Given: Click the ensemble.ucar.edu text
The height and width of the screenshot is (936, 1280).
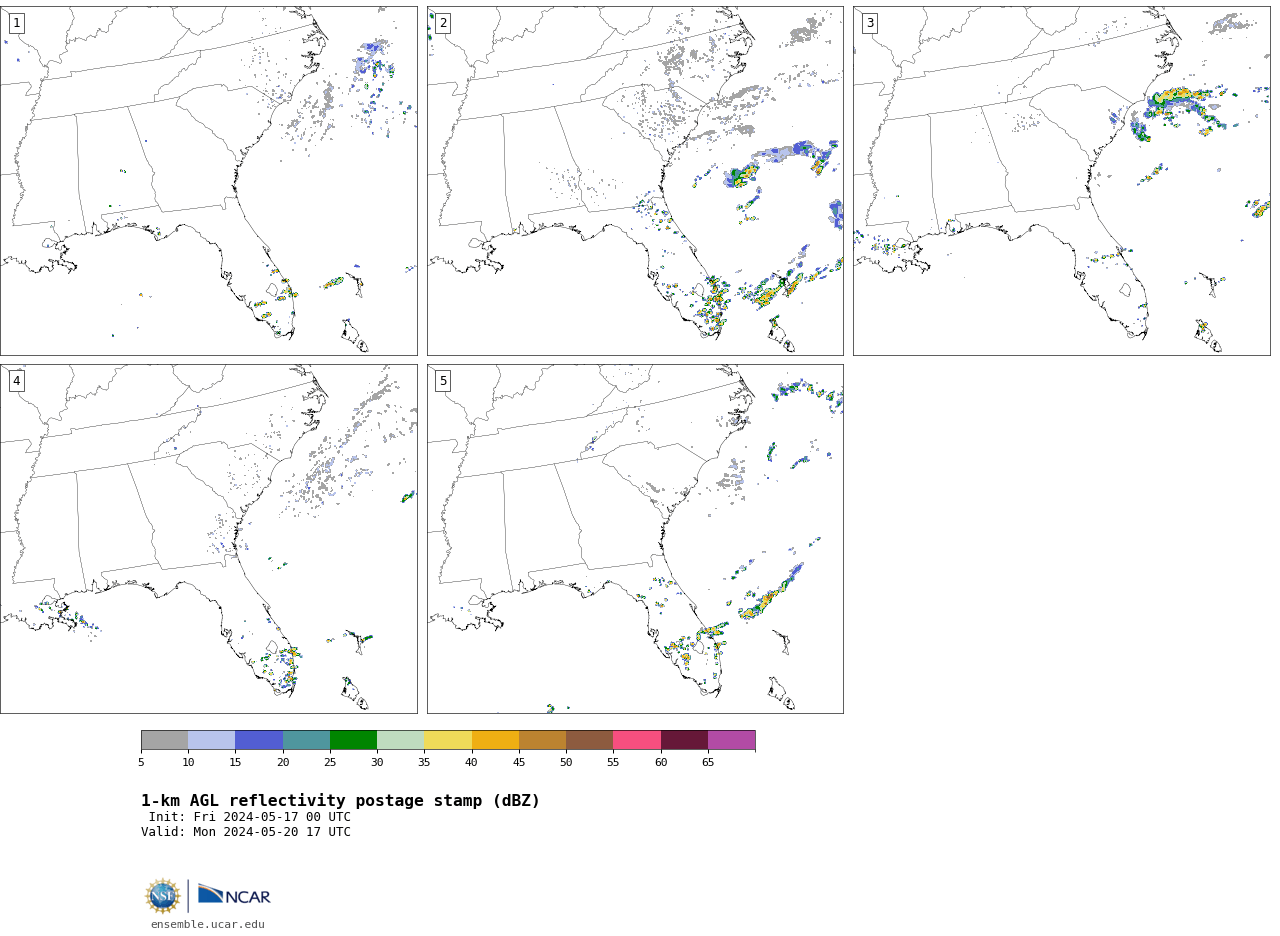Looking at the screenshot, I should coord(208,925).
